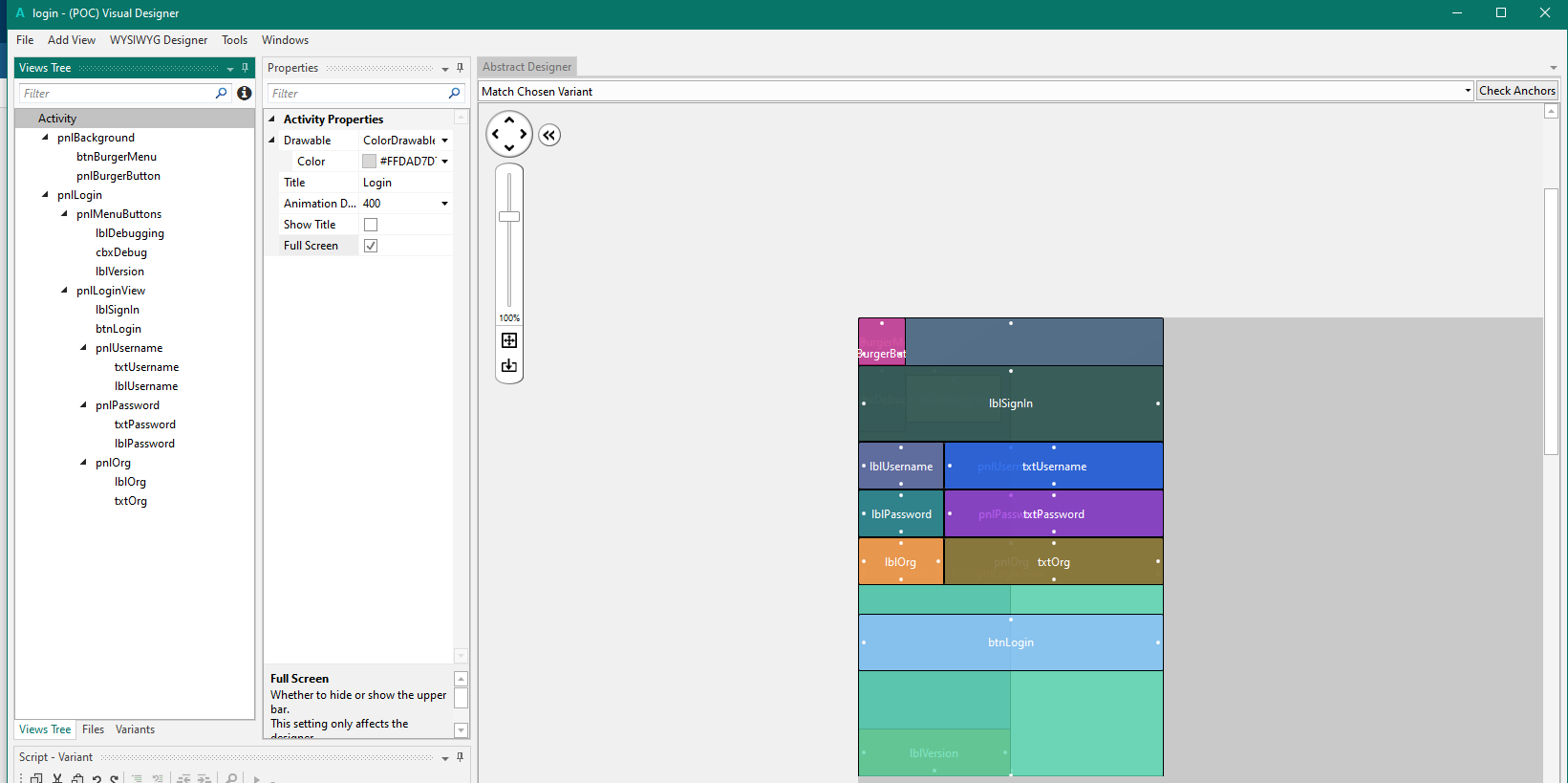
Task: Pan the designer view up
Action: (509, 120)
